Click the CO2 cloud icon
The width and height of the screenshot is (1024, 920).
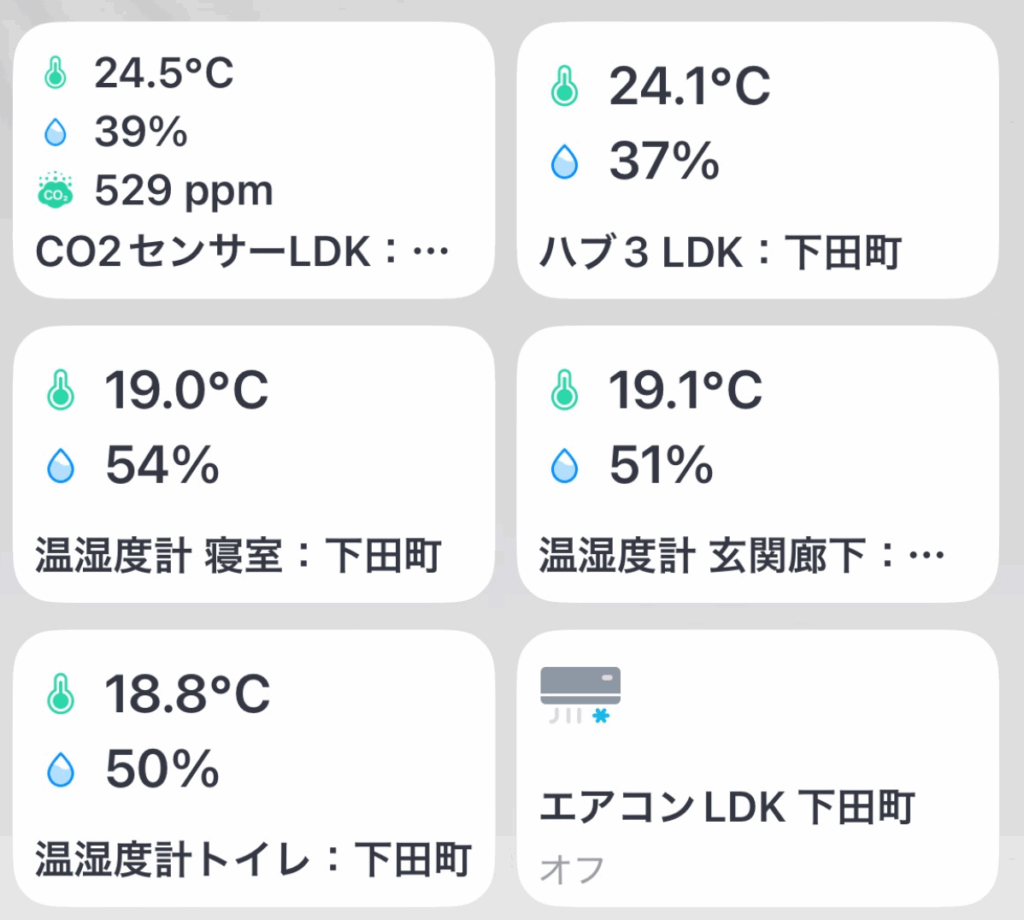point(55,189)
